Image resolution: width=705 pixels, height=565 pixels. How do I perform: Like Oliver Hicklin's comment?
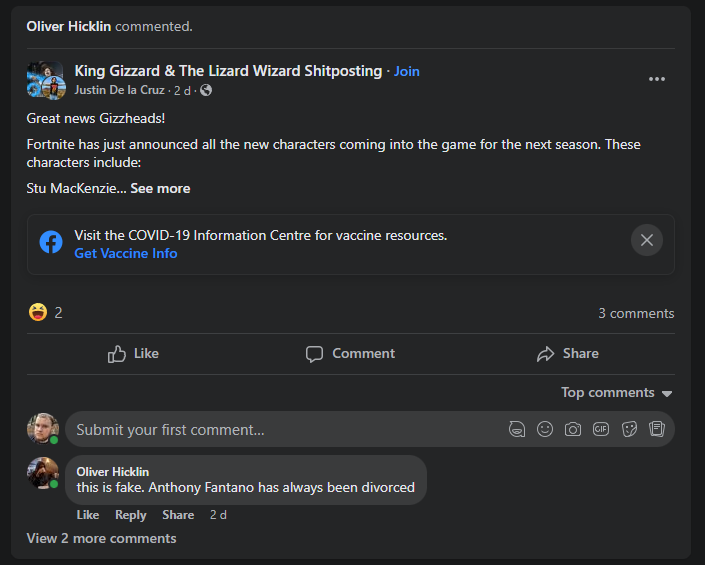click(88, 515)
